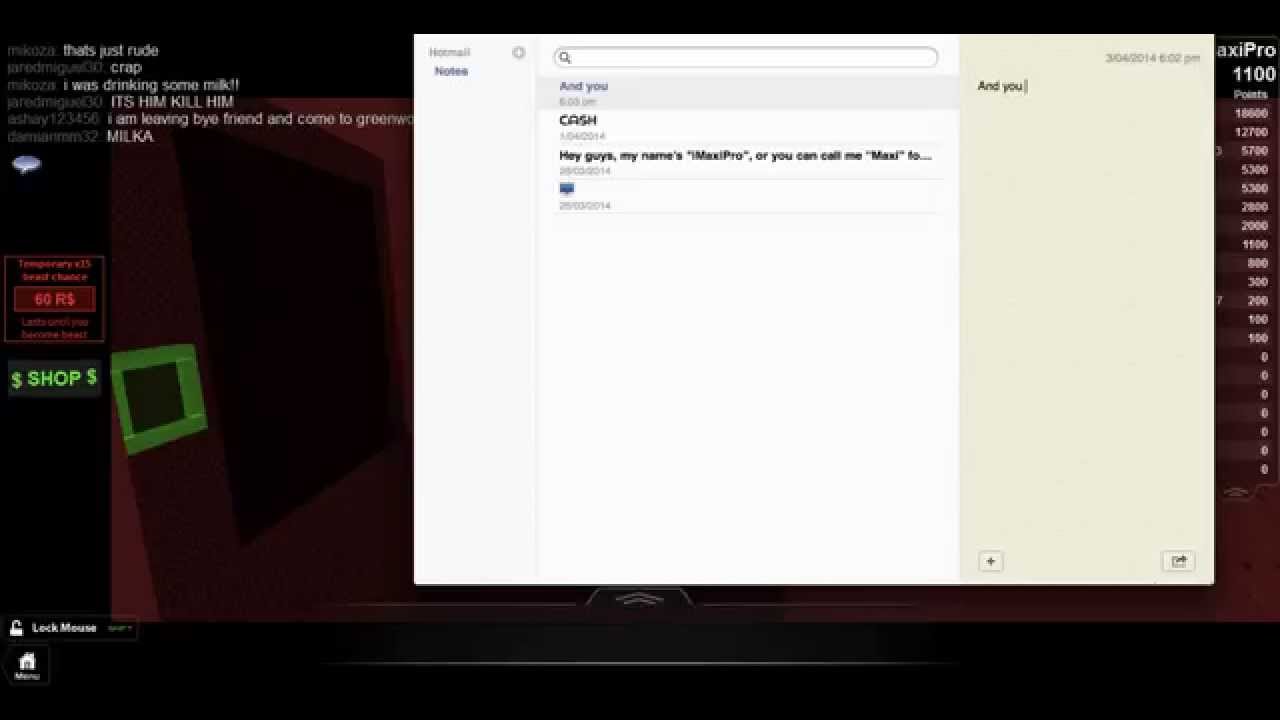This screenshot has height=720, width=1280.
Task: Click the 1100 points value under the player name
Action: coord(1254,74)
